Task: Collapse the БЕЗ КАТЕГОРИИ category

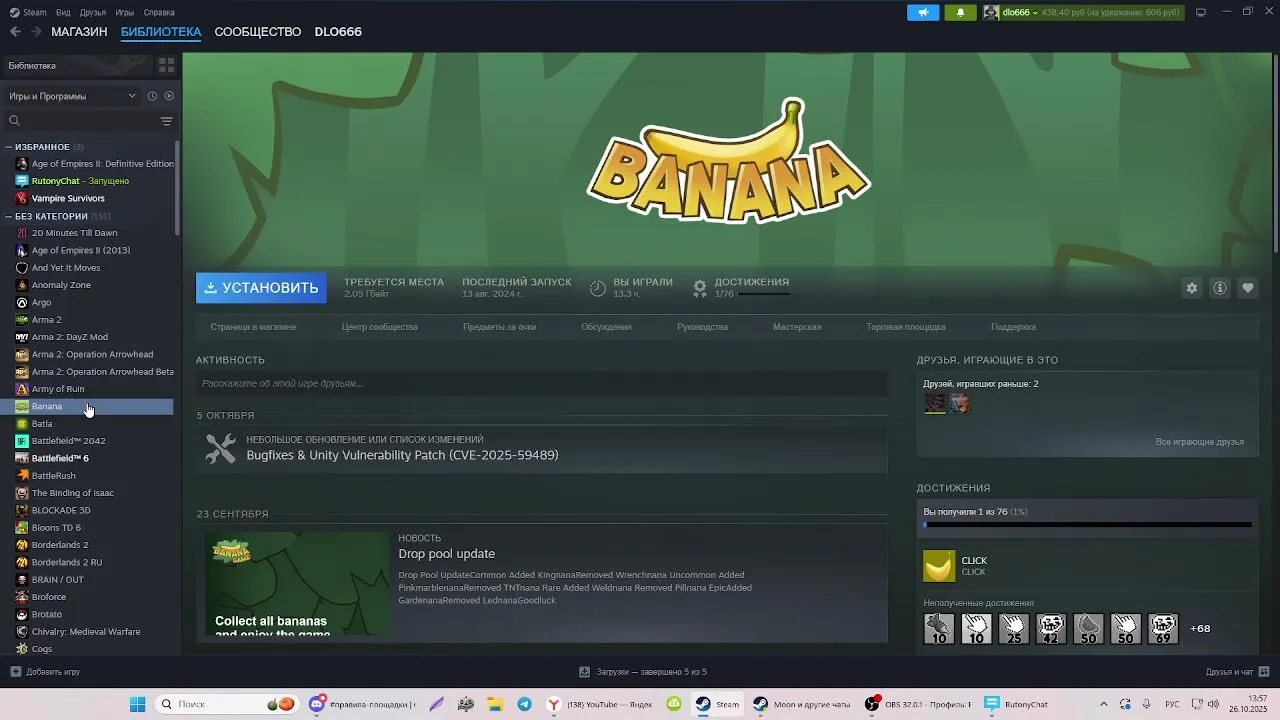Action: click(8, 216)
